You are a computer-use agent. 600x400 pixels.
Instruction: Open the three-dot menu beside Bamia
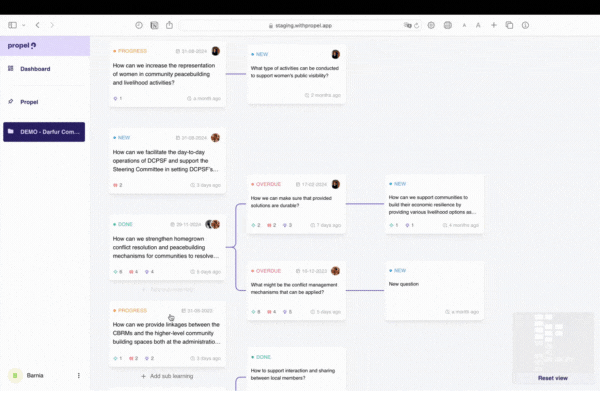[x=79, y=376]
